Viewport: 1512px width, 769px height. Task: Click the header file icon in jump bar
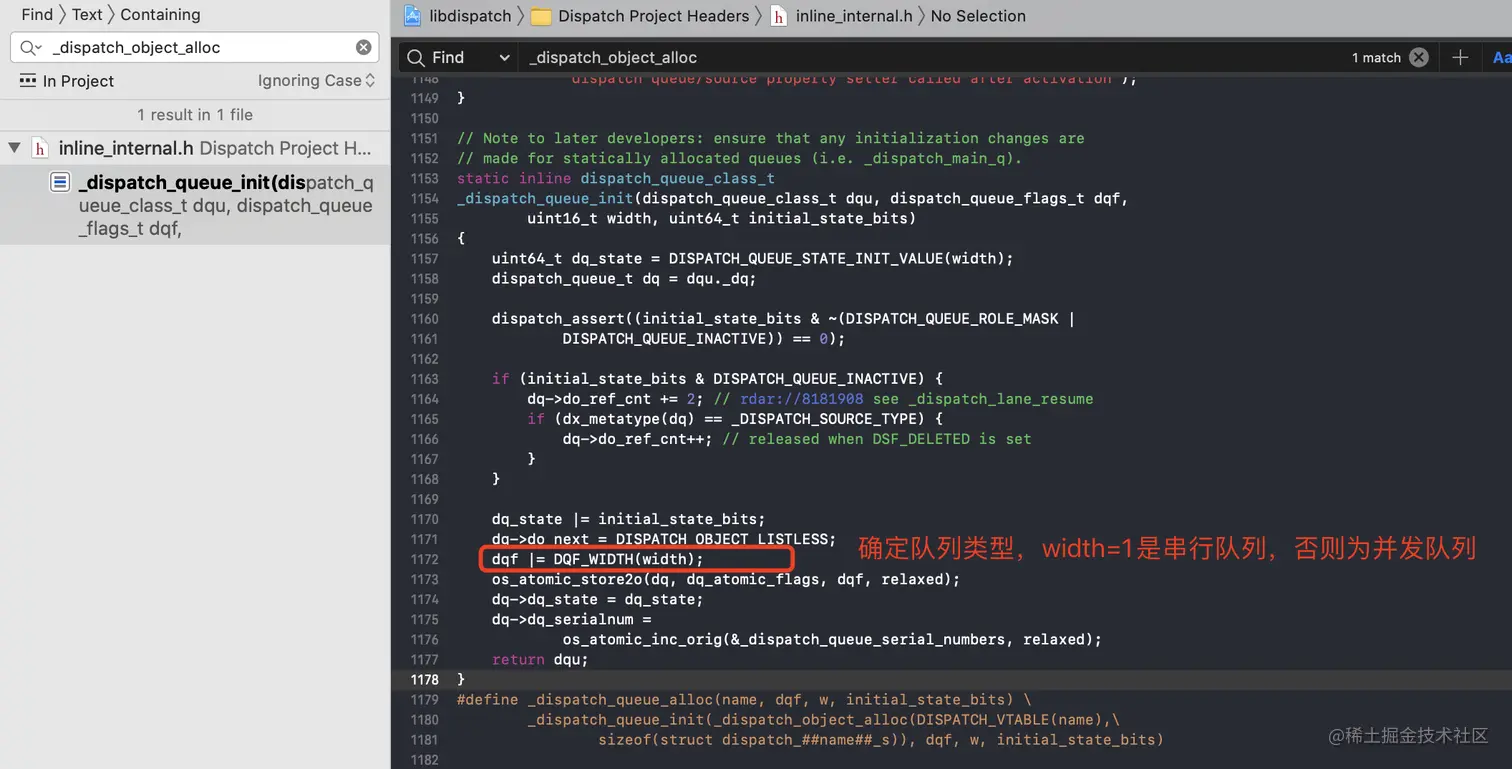coord(778,16)
